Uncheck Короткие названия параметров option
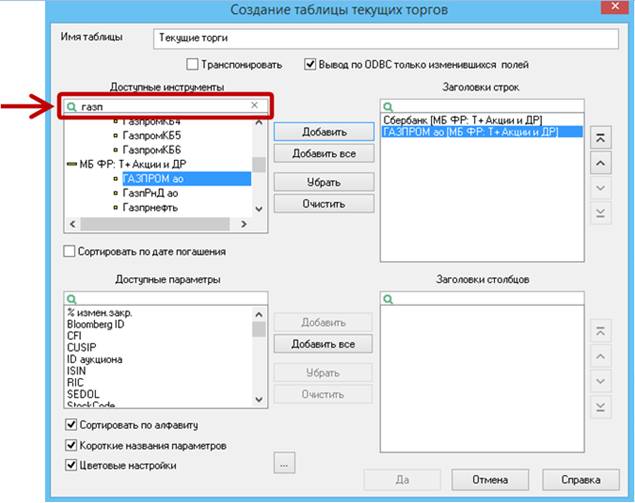635x503 pixels. tap(70, 445)
